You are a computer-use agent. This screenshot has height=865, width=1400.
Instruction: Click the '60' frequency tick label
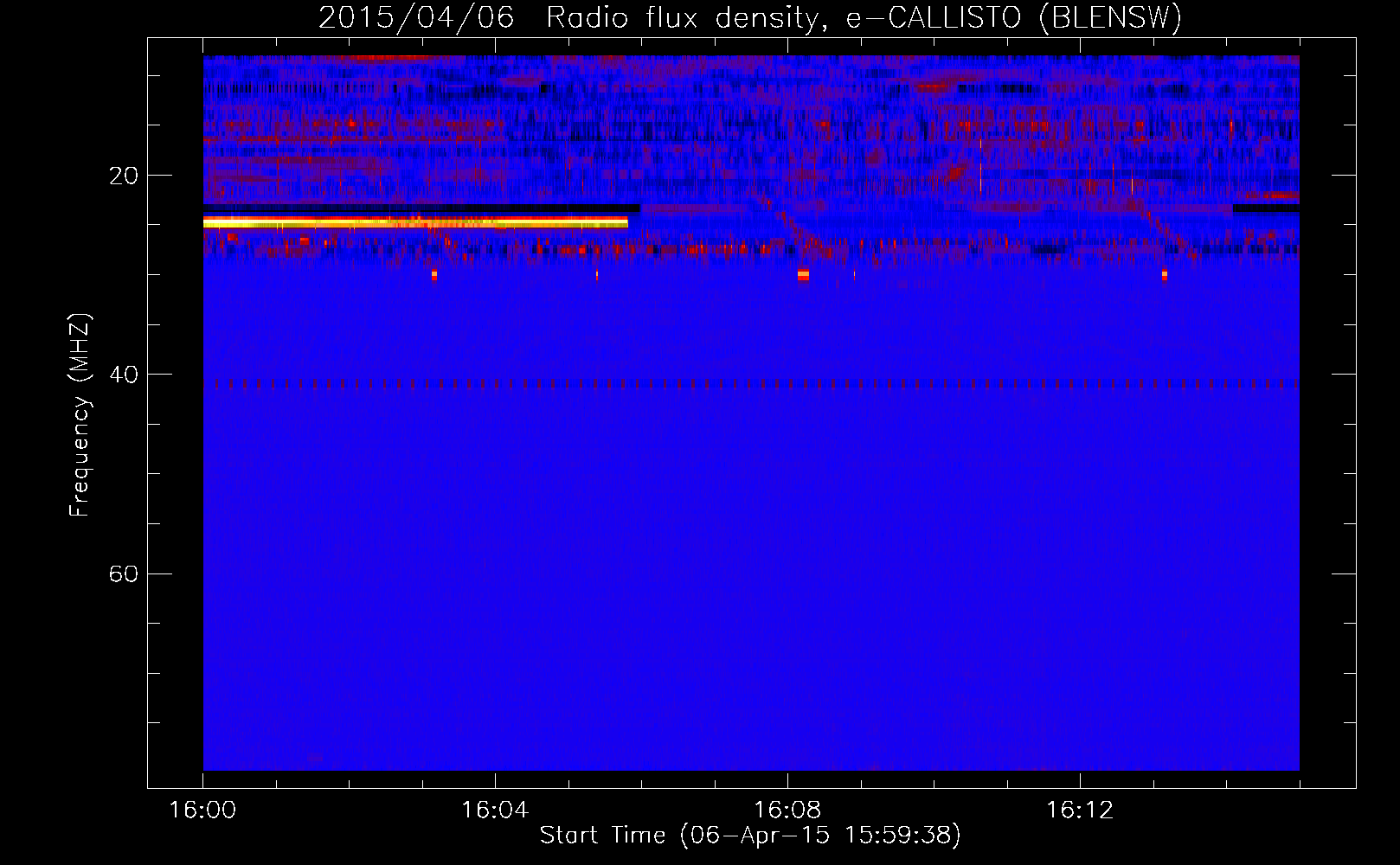[x=124, y=573]
